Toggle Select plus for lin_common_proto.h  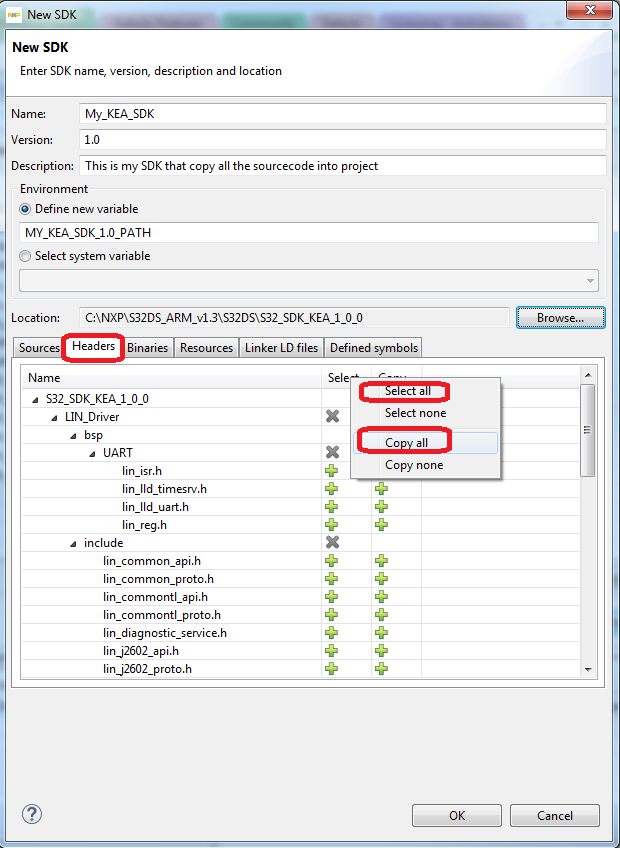tap(332, 579)
